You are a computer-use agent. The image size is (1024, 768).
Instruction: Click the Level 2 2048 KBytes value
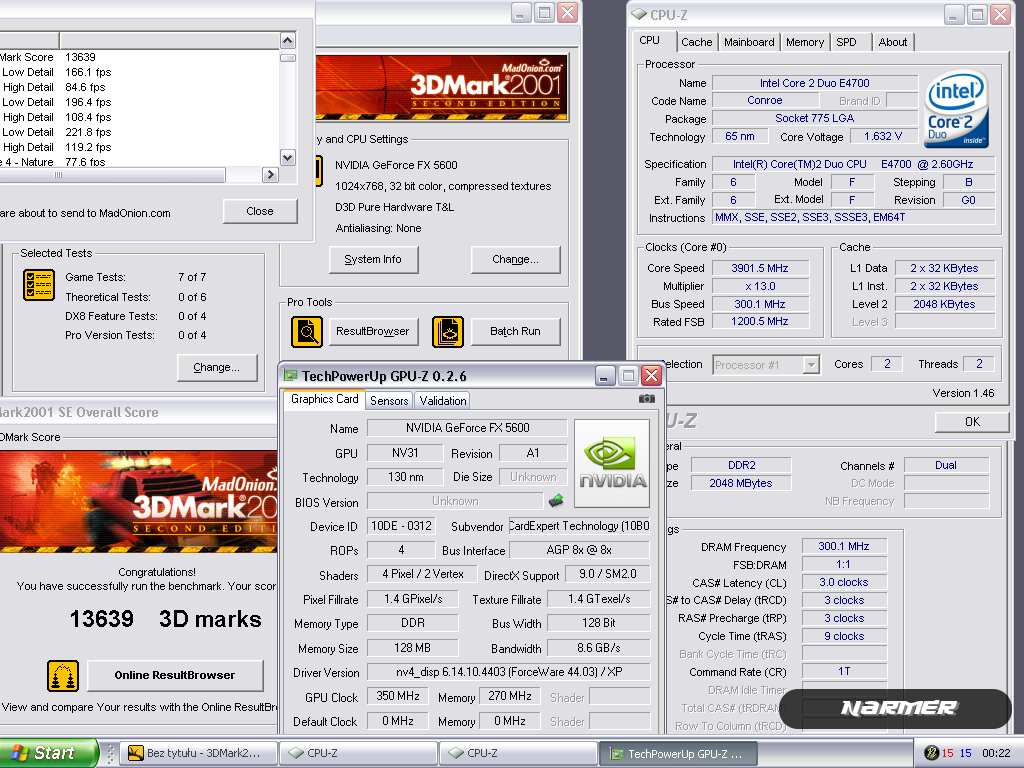pyautogui.click(x=944, y=304)
